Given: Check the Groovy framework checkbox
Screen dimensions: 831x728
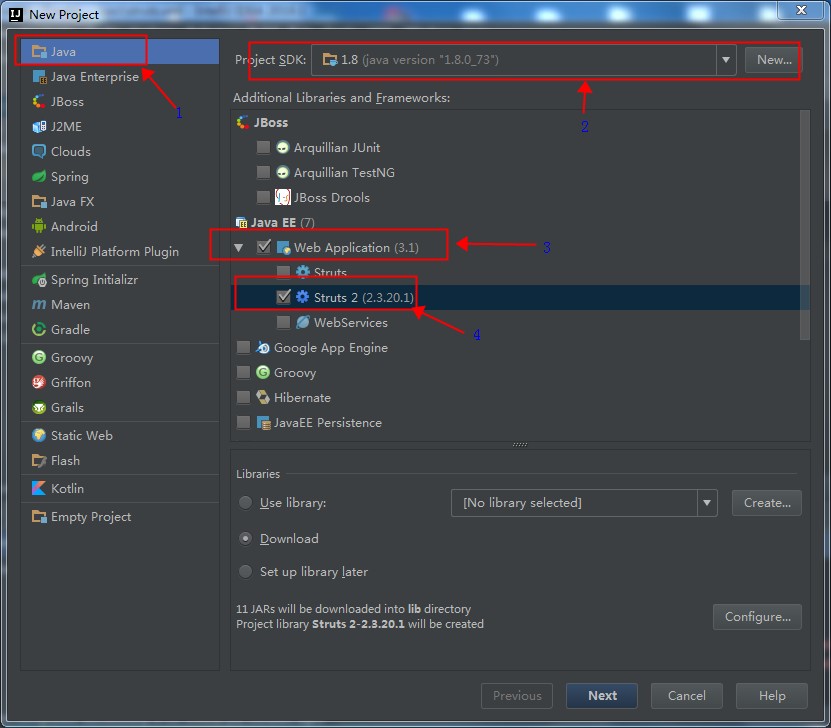Looking at the screenshot, I should (x=243, y=372).
